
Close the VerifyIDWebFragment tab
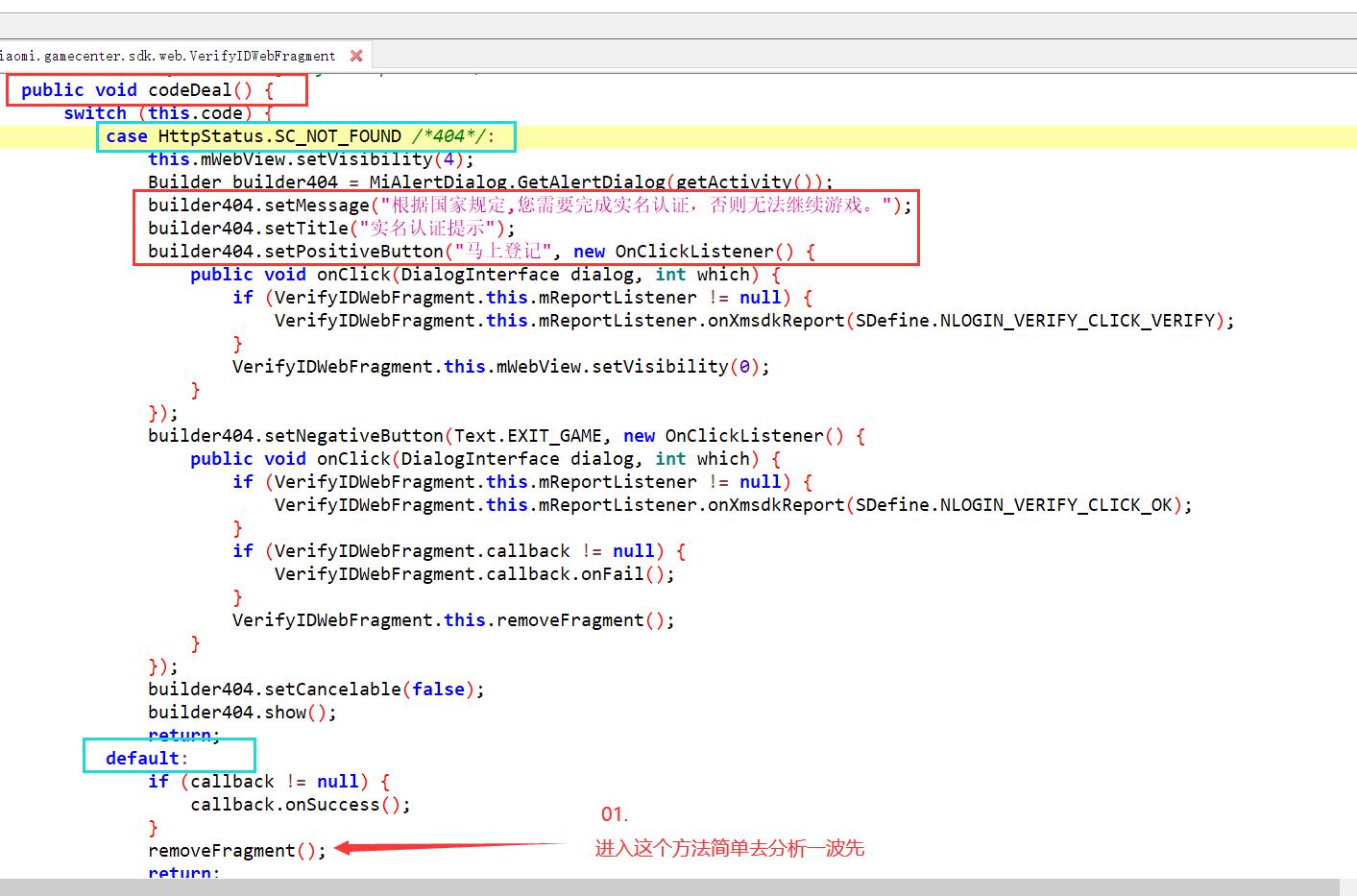356,56
